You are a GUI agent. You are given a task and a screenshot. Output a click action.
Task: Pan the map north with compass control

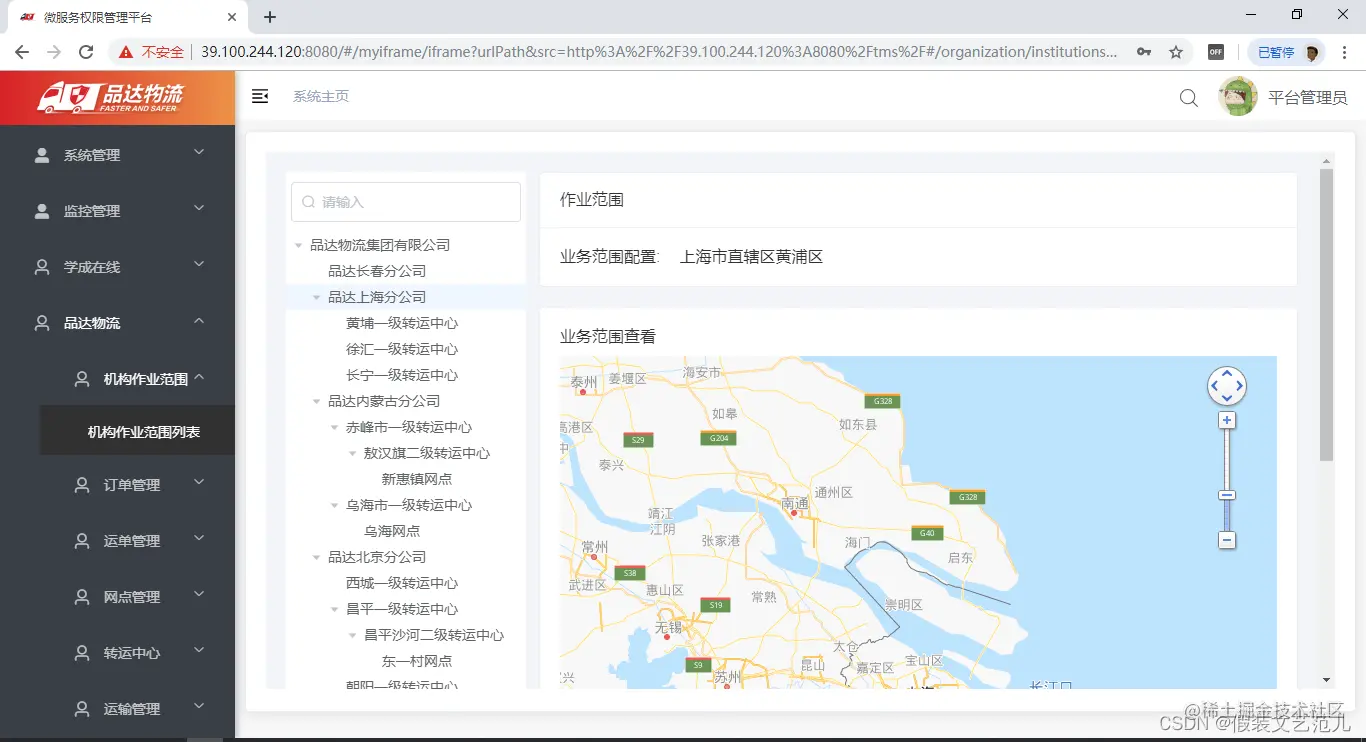tap(1227, 373)
